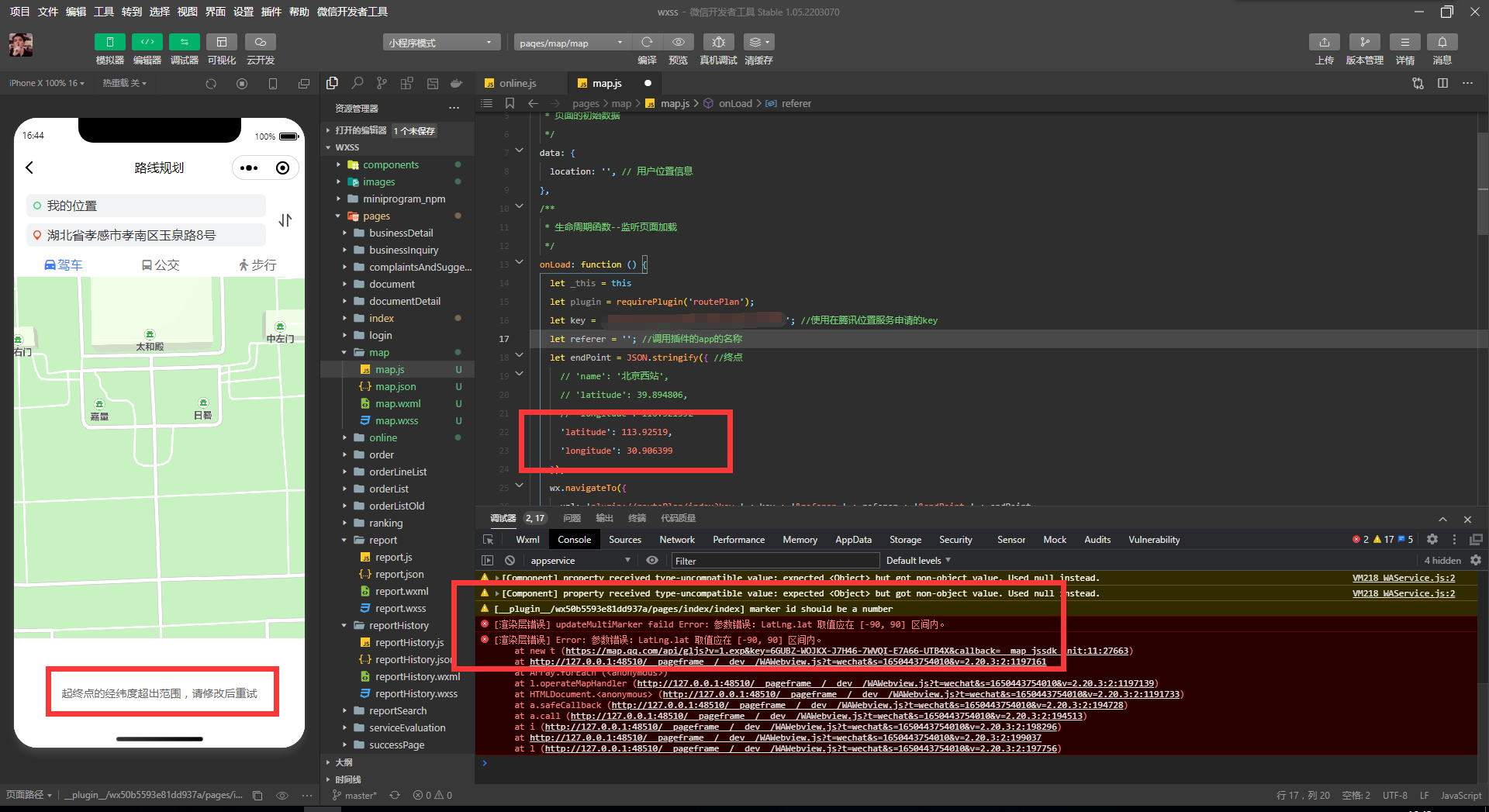Viewport: 1489px width, 812px height.
Task: Click the upload icon (上传)
Action: [x=1324, y=42]
